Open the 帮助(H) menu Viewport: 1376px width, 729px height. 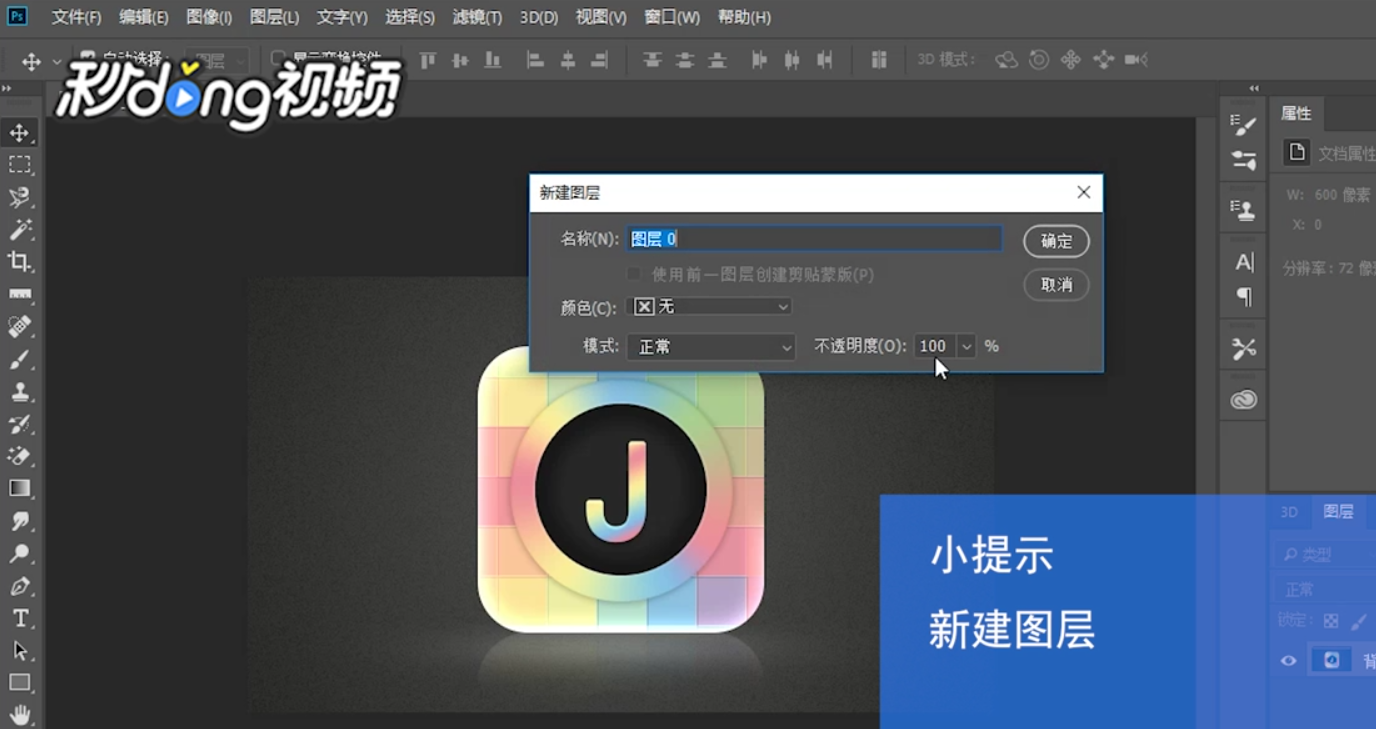744,17
